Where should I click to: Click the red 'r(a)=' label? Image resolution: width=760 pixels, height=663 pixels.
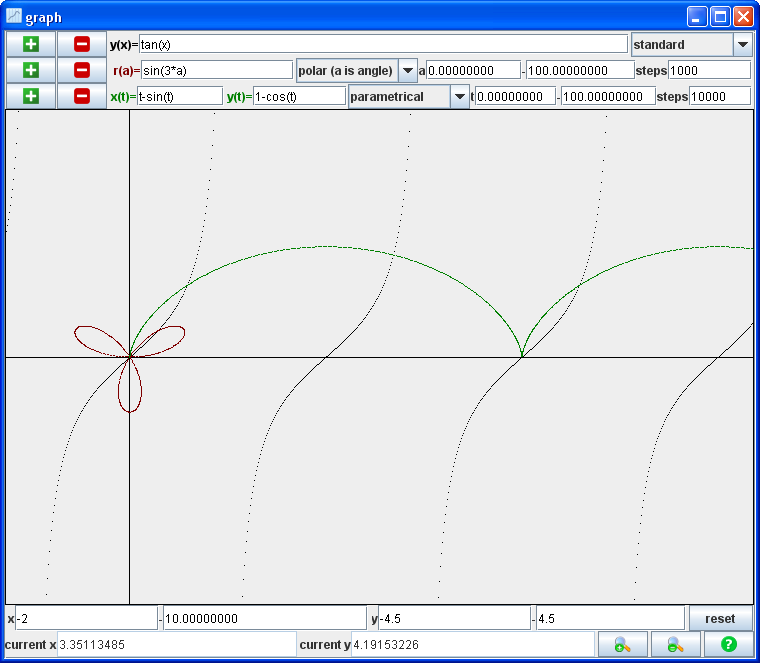[x=127, y=71]
